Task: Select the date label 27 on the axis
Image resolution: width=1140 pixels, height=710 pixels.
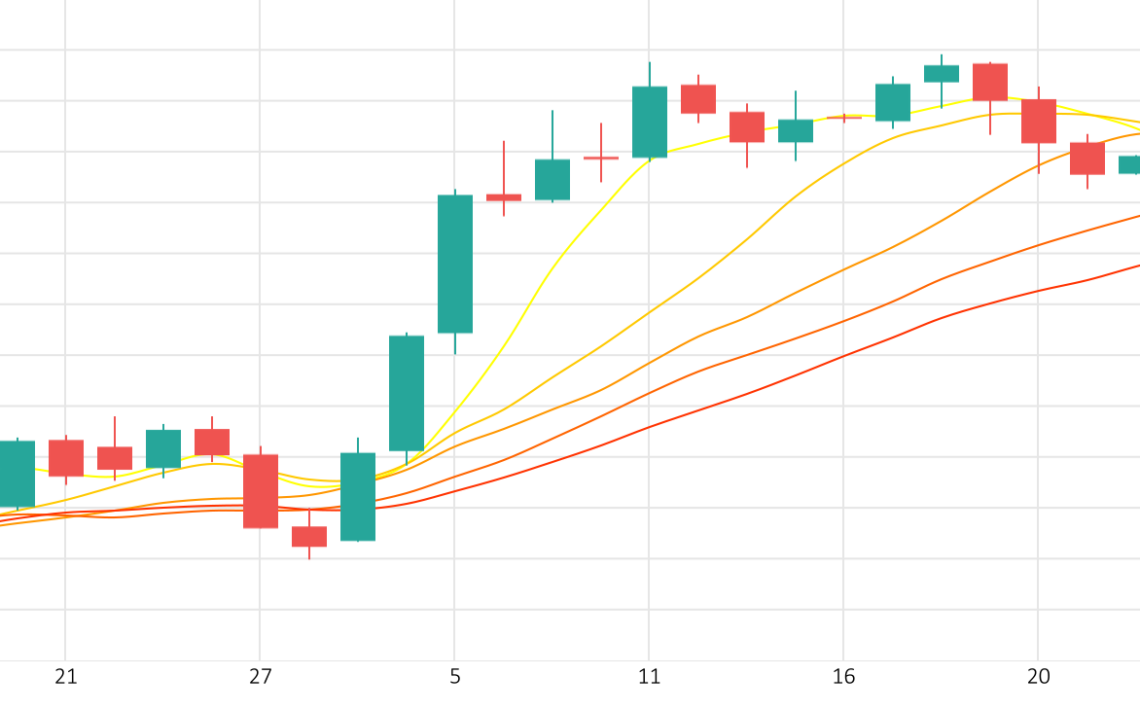Action: (260, 677)
